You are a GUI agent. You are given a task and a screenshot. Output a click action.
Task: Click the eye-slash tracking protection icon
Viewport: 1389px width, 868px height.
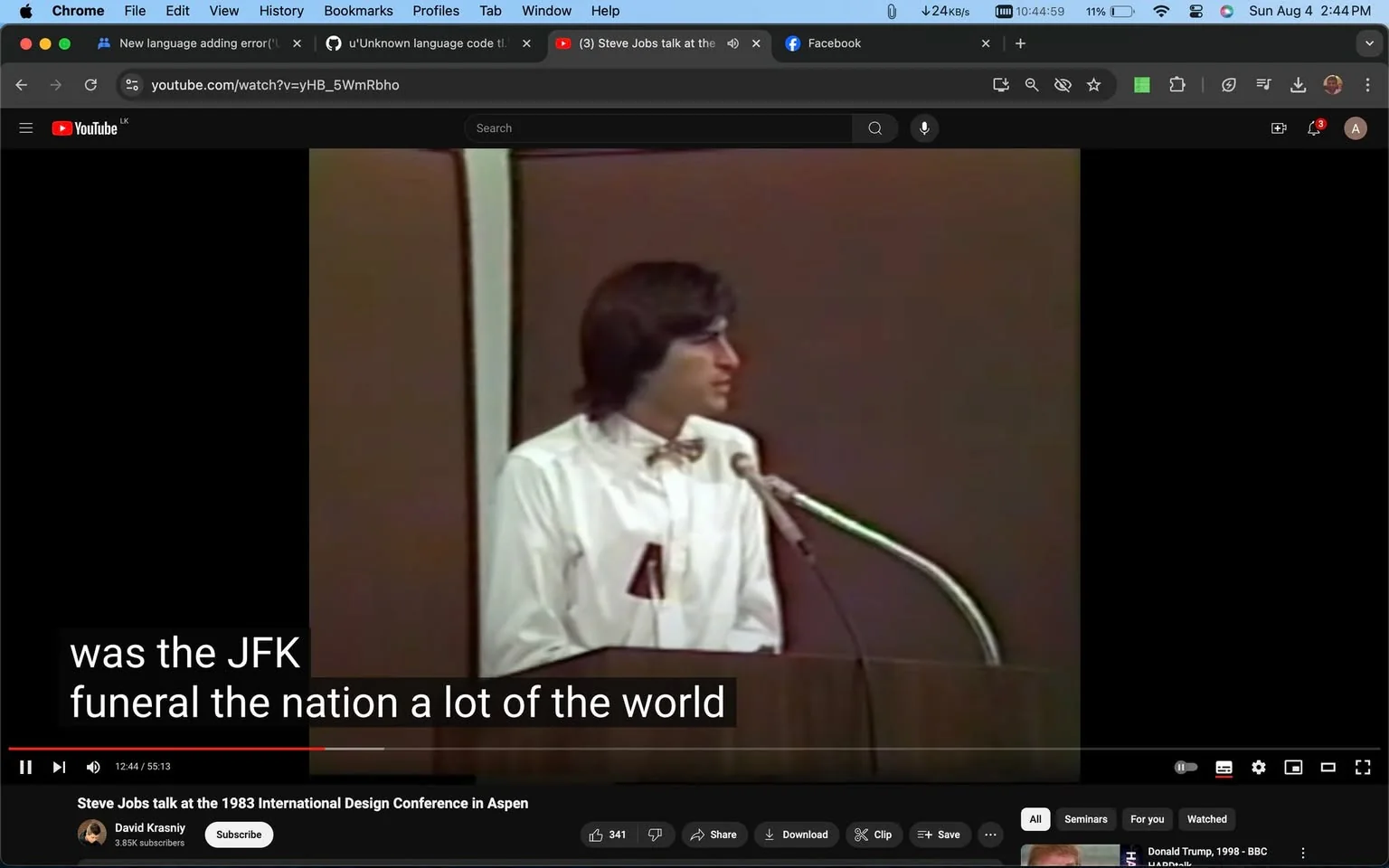tap(1063, 85)
